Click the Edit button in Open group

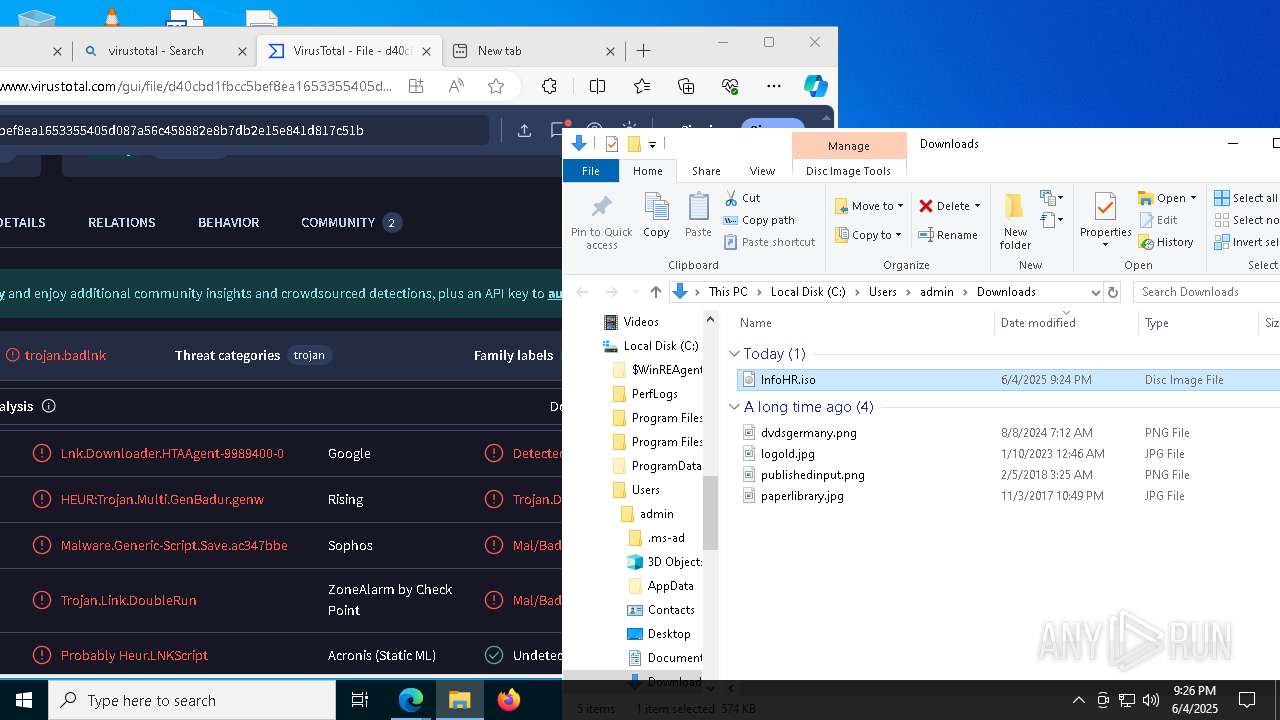click(x=1158, y=220)
